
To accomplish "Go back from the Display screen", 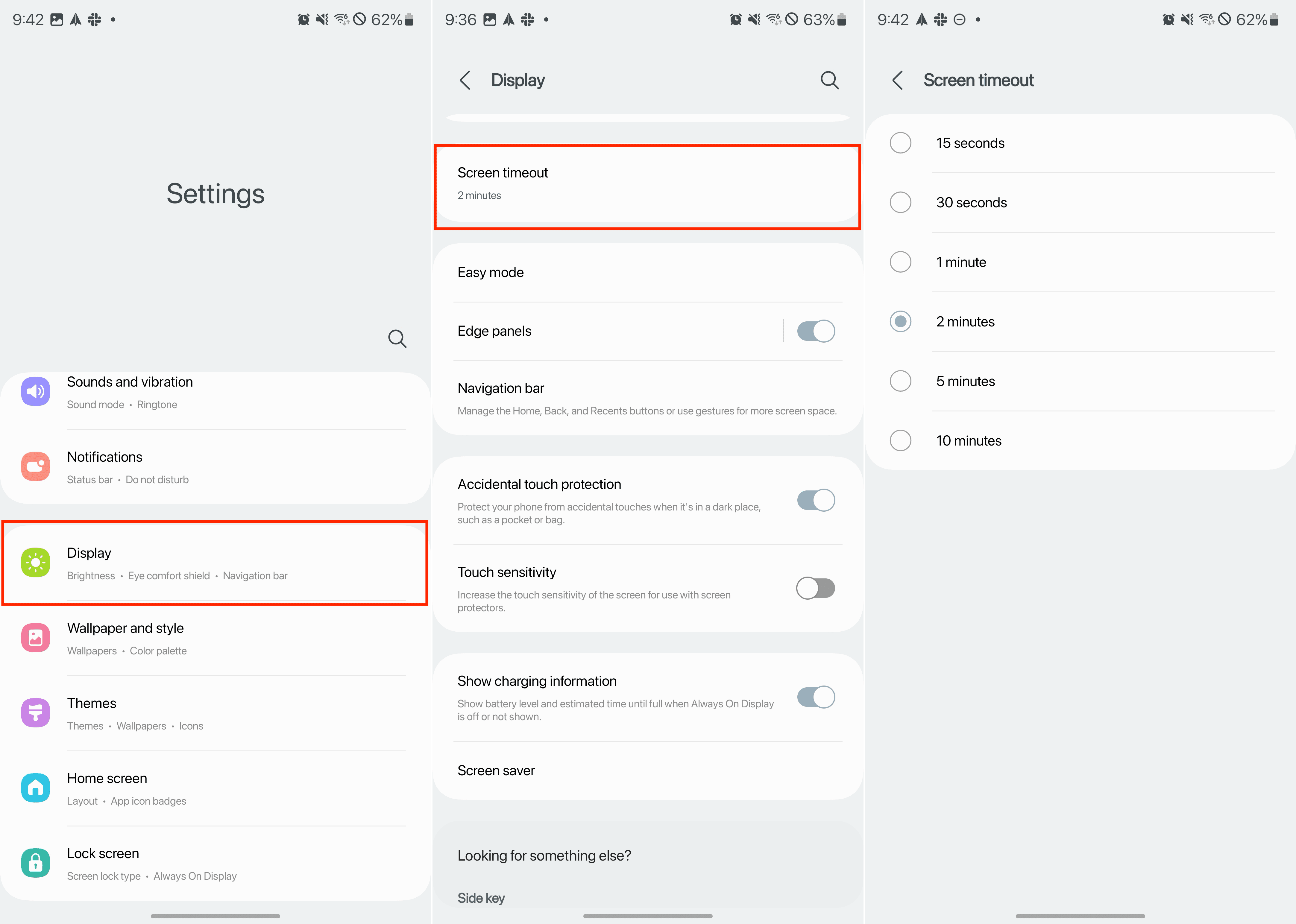I will click(465, 80).
